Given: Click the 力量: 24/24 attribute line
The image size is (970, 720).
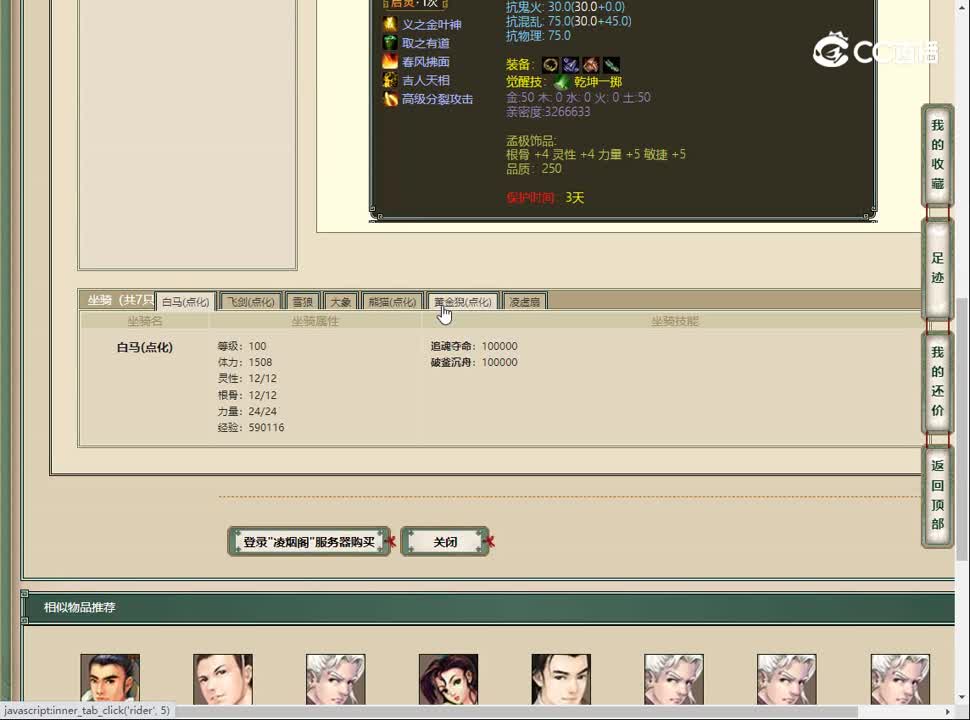Looking at the screenshot, I should (x=247, y=411).
